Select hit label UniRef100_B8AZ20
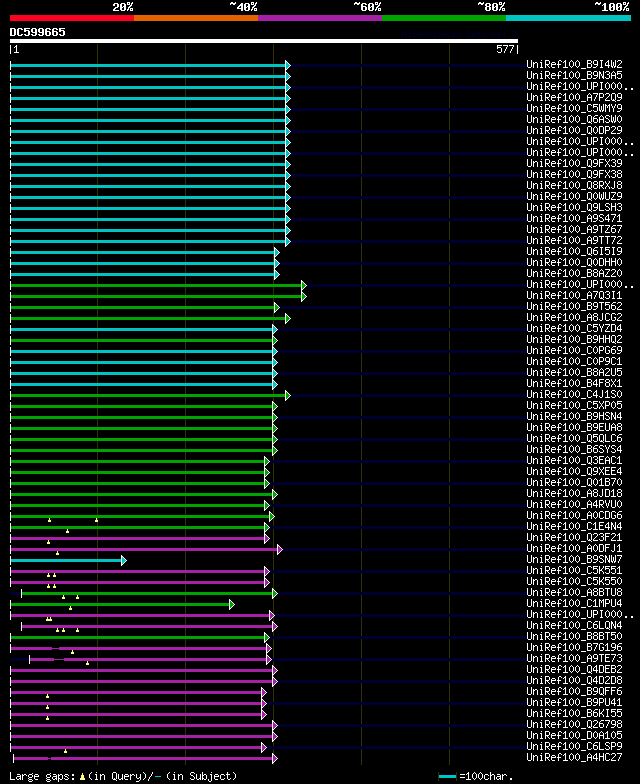The image size is (640, 784). (574, 274)
